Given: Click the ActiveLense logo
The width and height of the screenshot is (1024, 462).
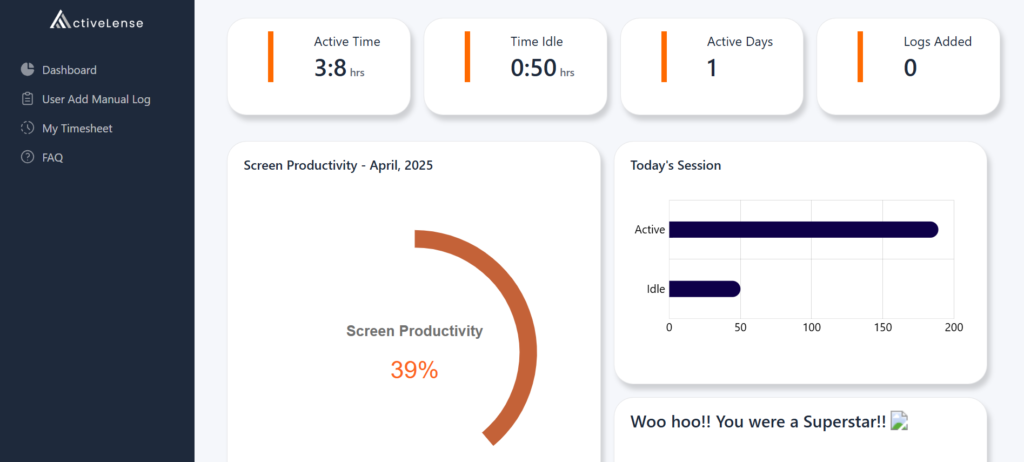Looking at the screenshot, I should 95,19.
